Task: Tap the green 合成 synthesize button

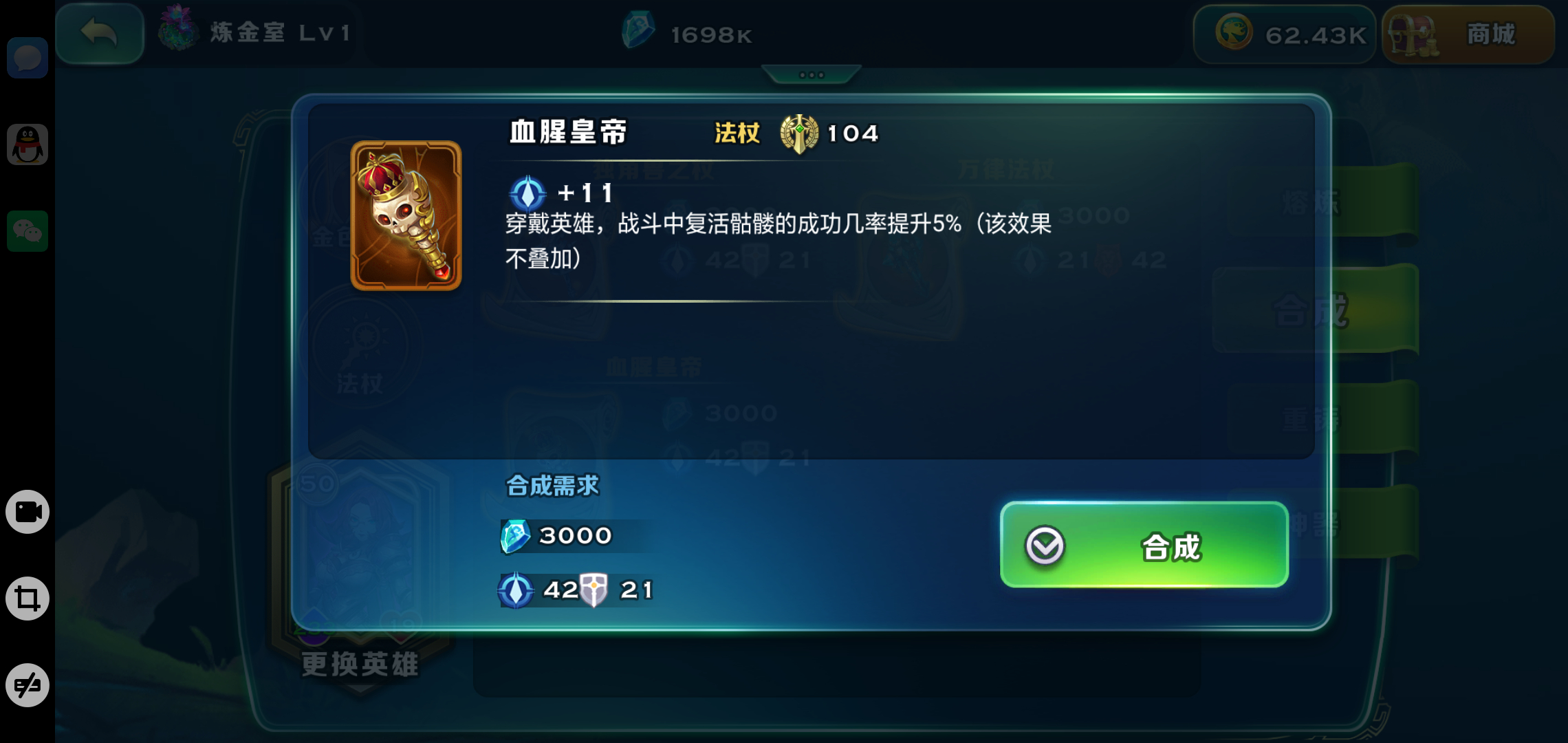Action: pos(1144,545)
